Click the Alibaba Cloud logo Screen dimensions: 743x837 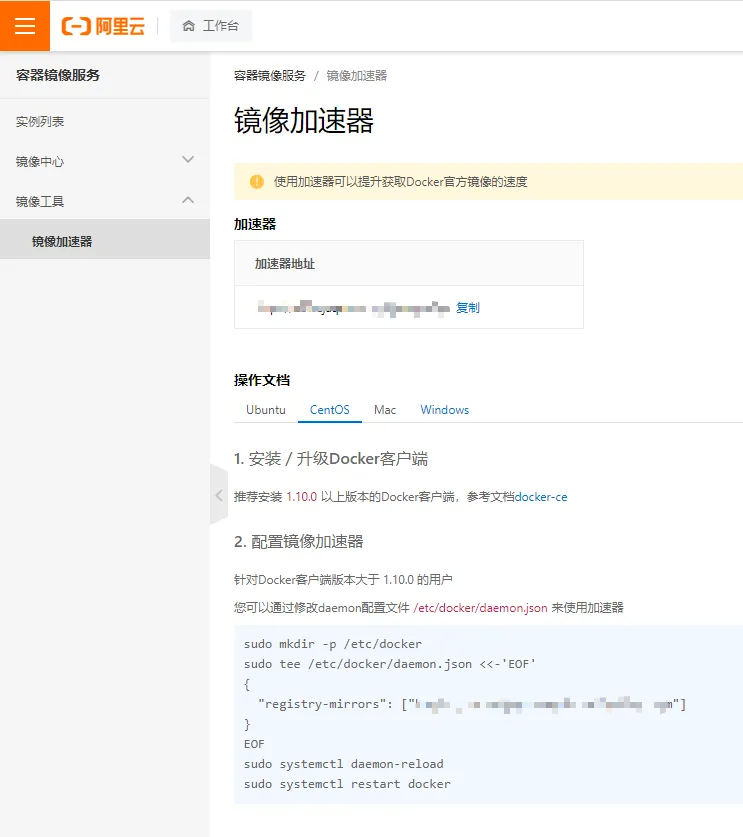click(x=103, y=26)
